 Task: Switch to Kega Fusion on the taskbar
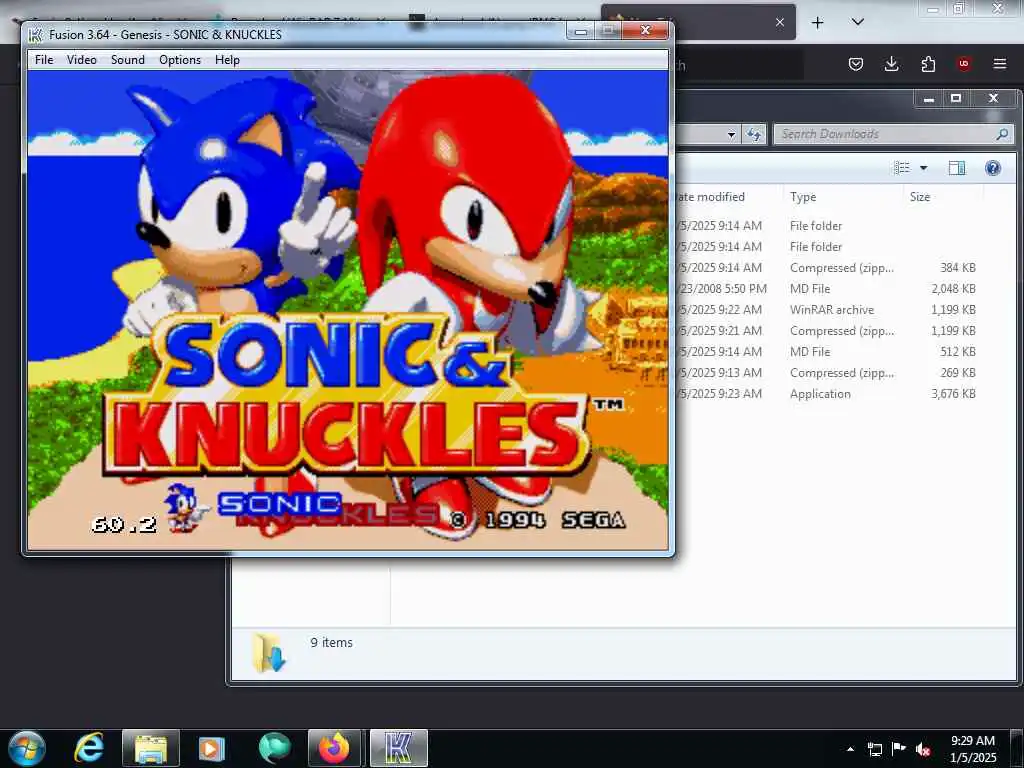pos(398,748)
